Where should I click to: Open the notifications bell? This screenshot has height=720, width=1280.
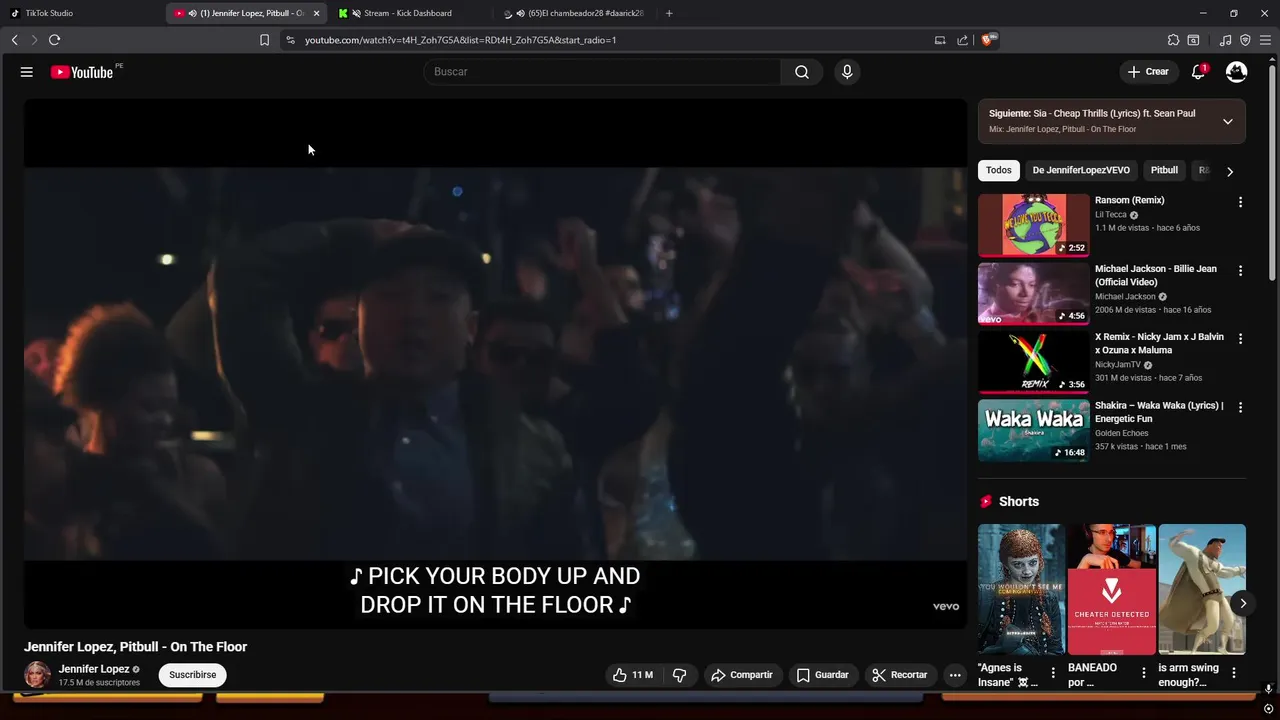click(x=1198, y=72)
